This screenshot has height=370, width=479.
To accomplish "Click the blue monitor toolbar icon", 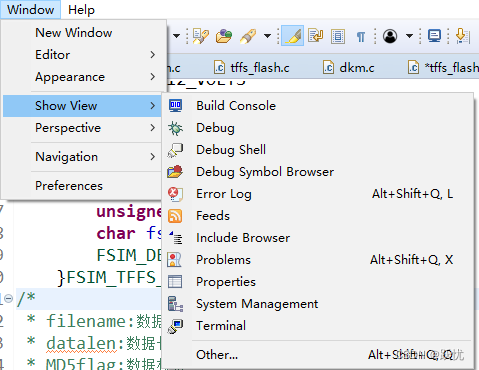I will (434, 36).
